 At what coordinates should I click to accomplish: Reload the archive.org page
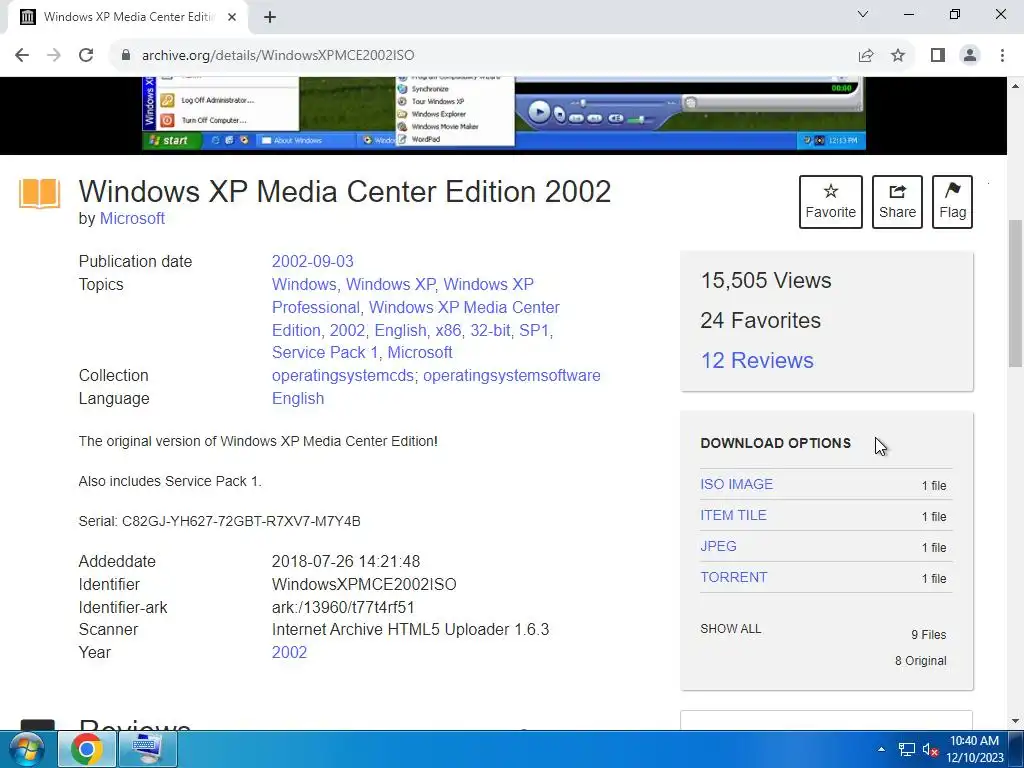coord(86,55)
